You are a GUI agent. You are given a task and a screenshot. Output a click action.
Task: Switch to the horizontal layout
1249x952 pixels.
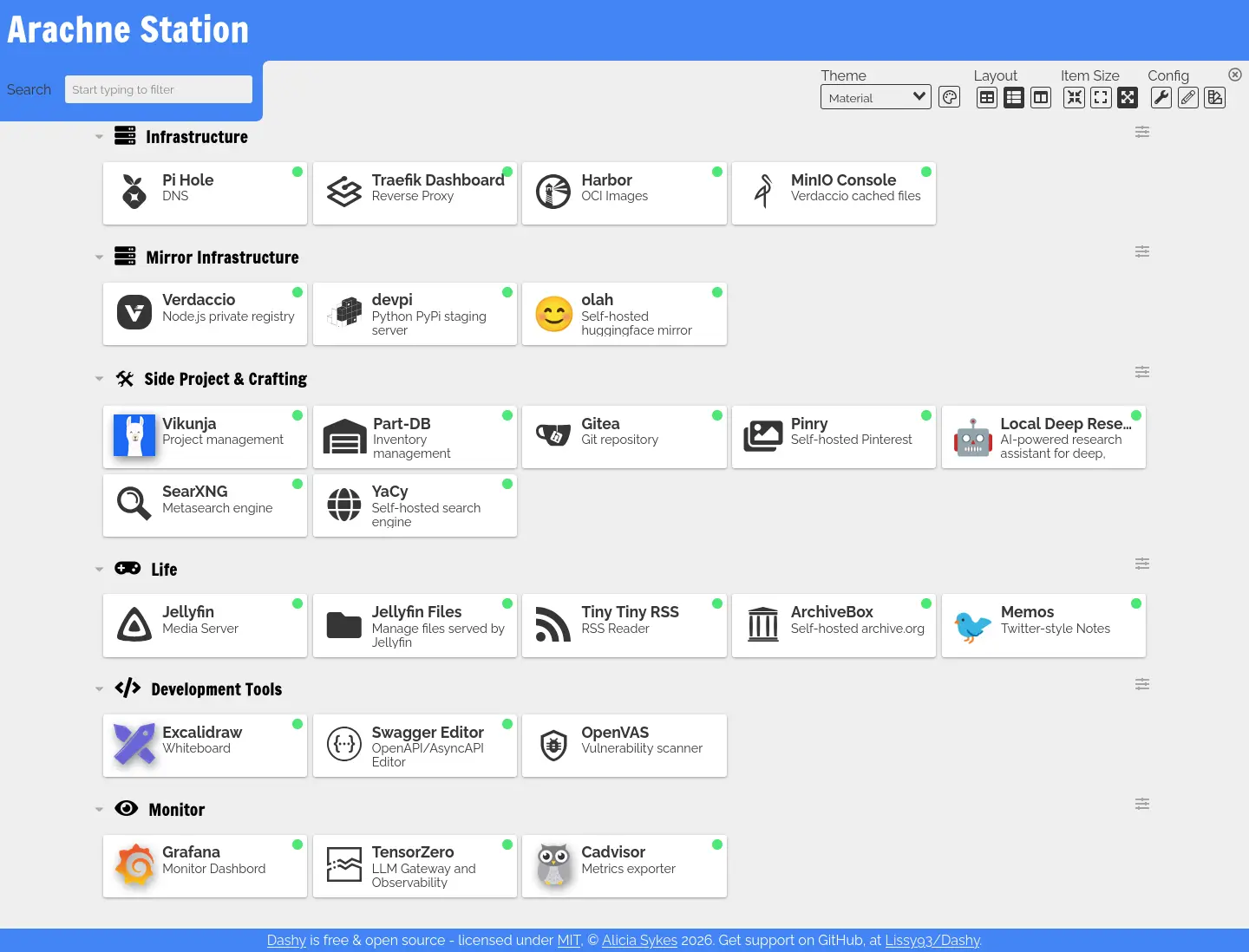[x=1041, y=98]
